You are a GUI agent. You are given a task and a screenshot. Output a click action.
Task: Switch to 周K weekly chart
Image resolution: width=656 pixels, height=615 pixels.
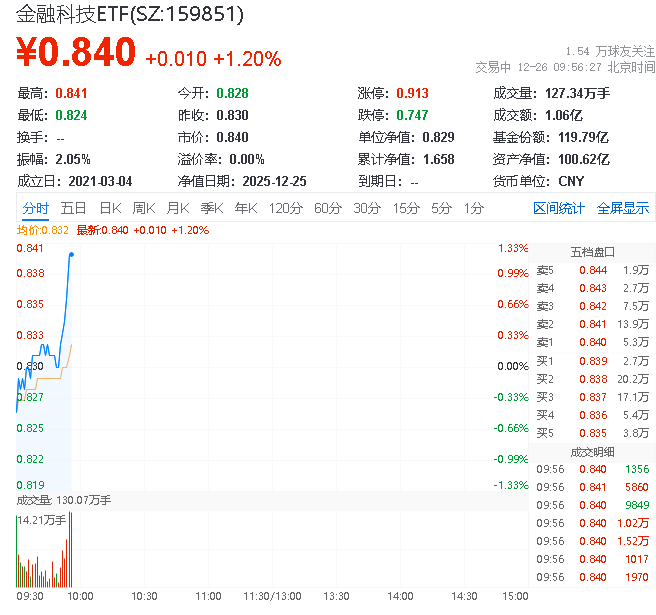pyautogui.click(x=144, y=208)
